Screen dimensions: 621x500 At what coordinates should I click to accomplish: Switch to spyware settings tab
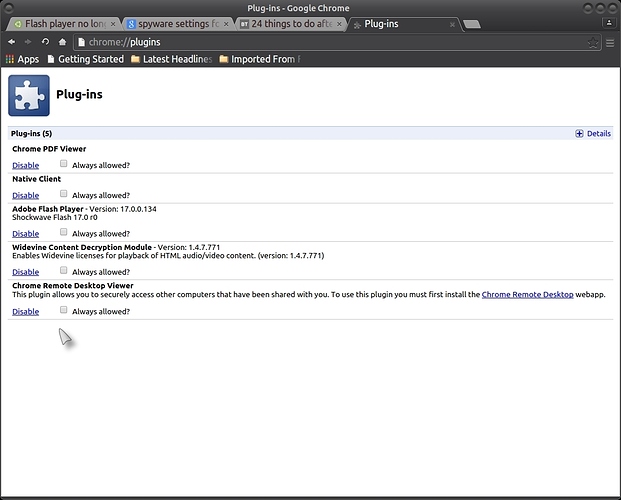point(177,24)
